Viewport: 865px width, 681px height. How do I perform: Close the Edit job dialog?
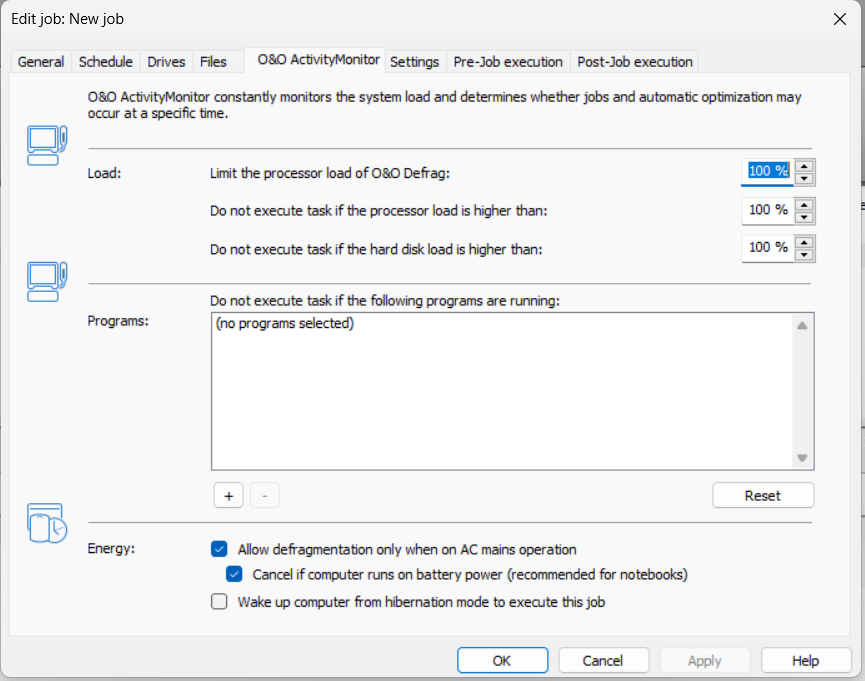coord(839,19)
